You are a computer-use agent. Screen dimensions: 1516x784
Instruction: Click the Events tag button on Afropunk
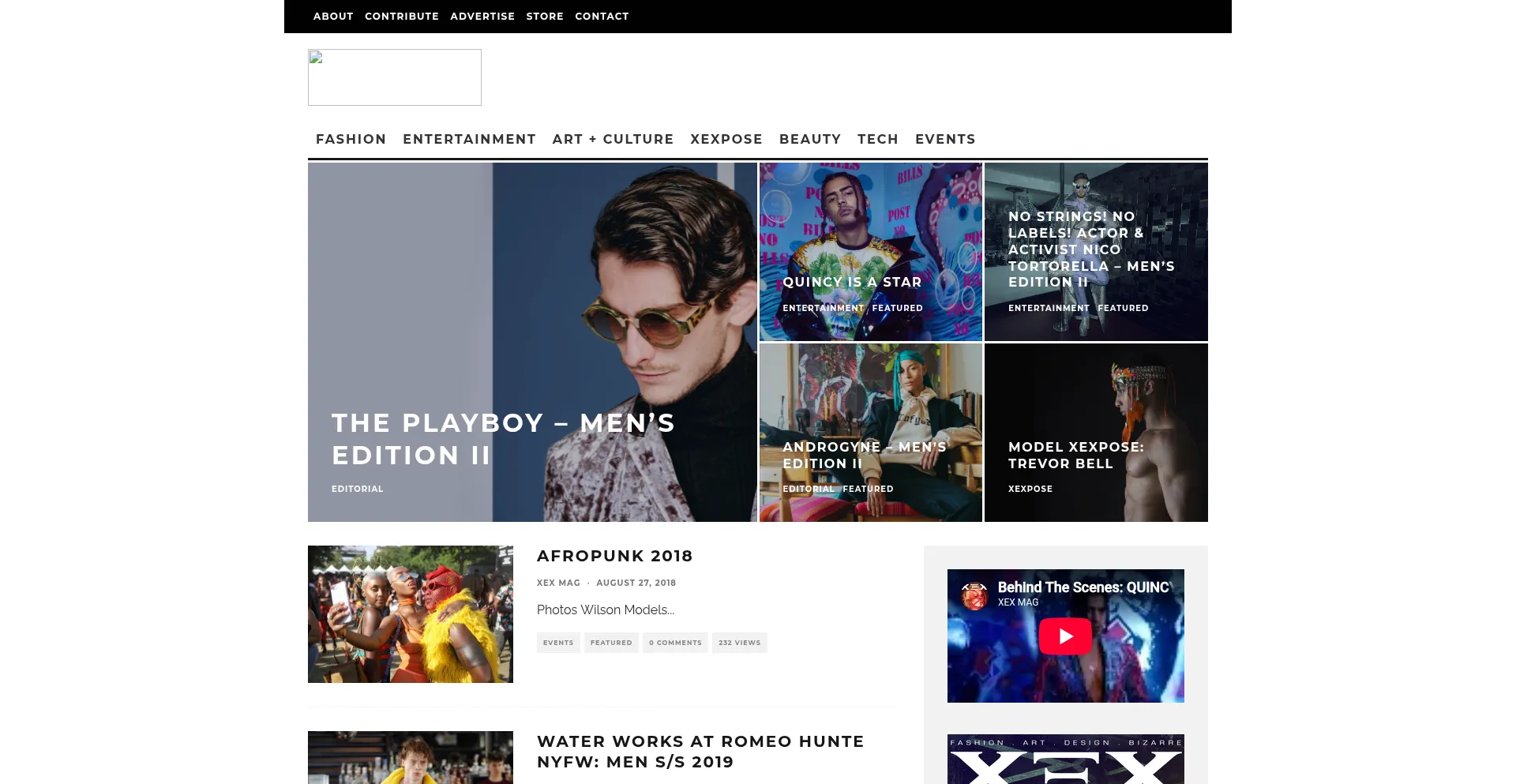558,643
